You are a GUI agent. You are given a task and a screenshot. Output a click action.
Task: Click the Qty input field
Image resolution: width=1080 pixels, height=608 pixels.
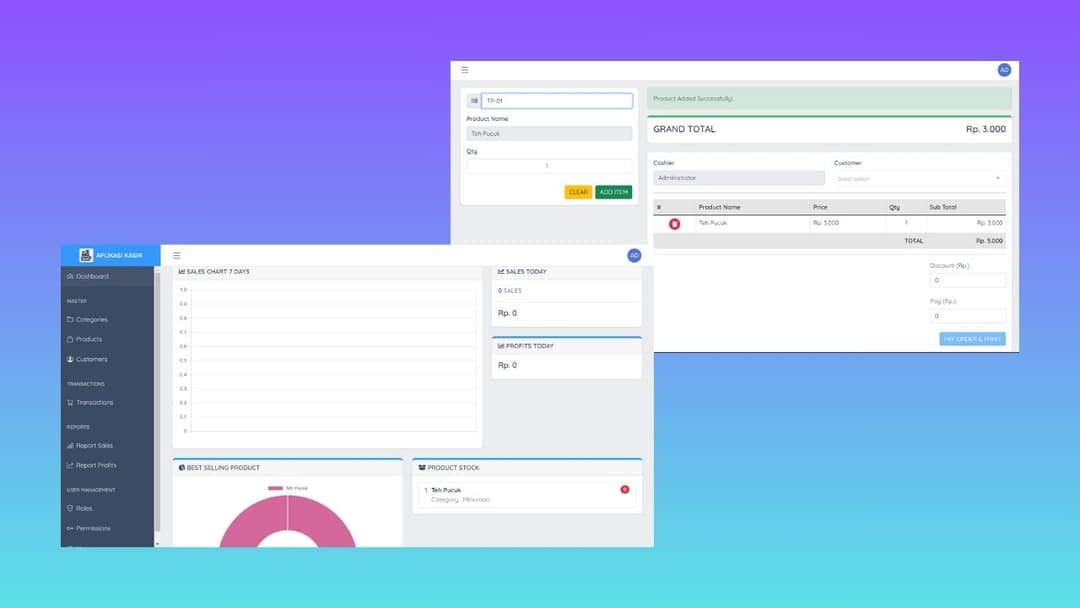[549, 166]
